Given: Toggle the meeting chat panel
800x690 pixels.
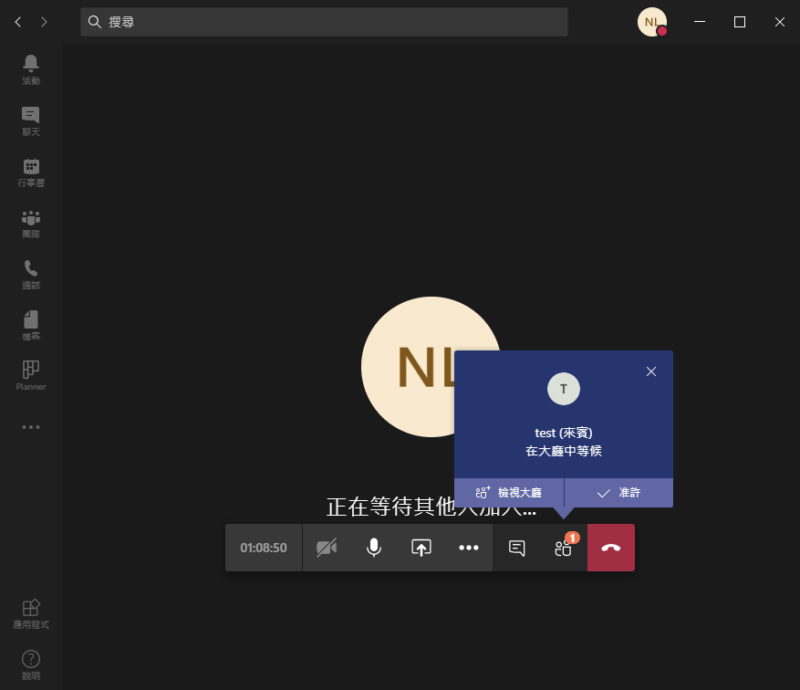Looking at the screenshot, I should point(517,548).
